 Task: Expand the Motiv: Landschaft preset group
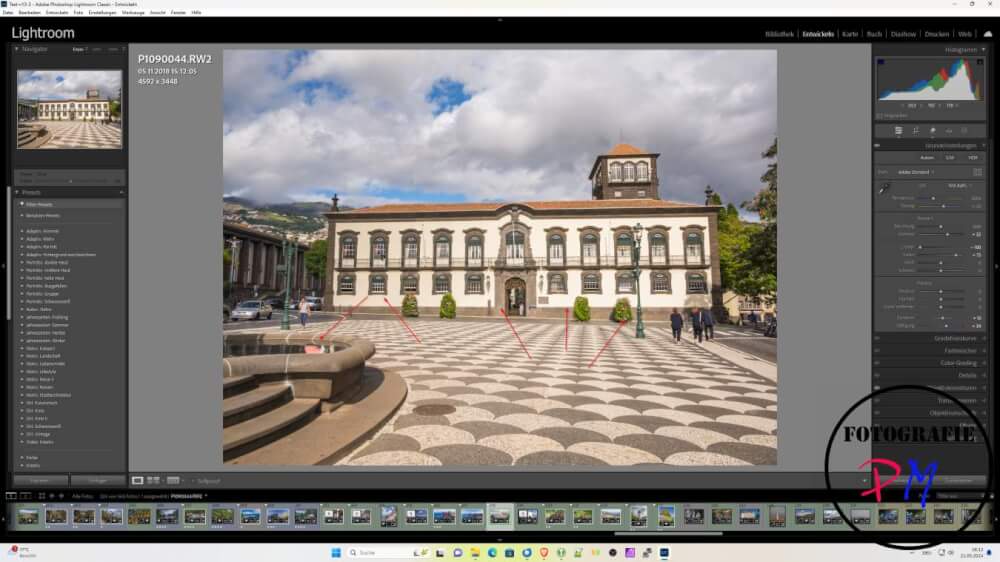[x=22, y=356]
